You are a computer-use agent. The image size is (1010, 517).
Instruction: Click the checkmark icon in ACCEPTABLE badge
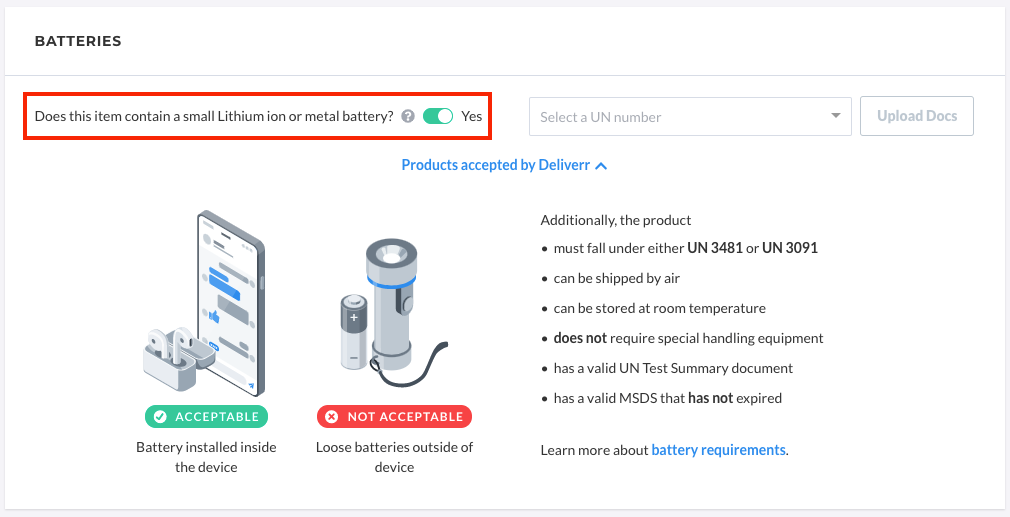pyautogui.click(x=160, y=417)
